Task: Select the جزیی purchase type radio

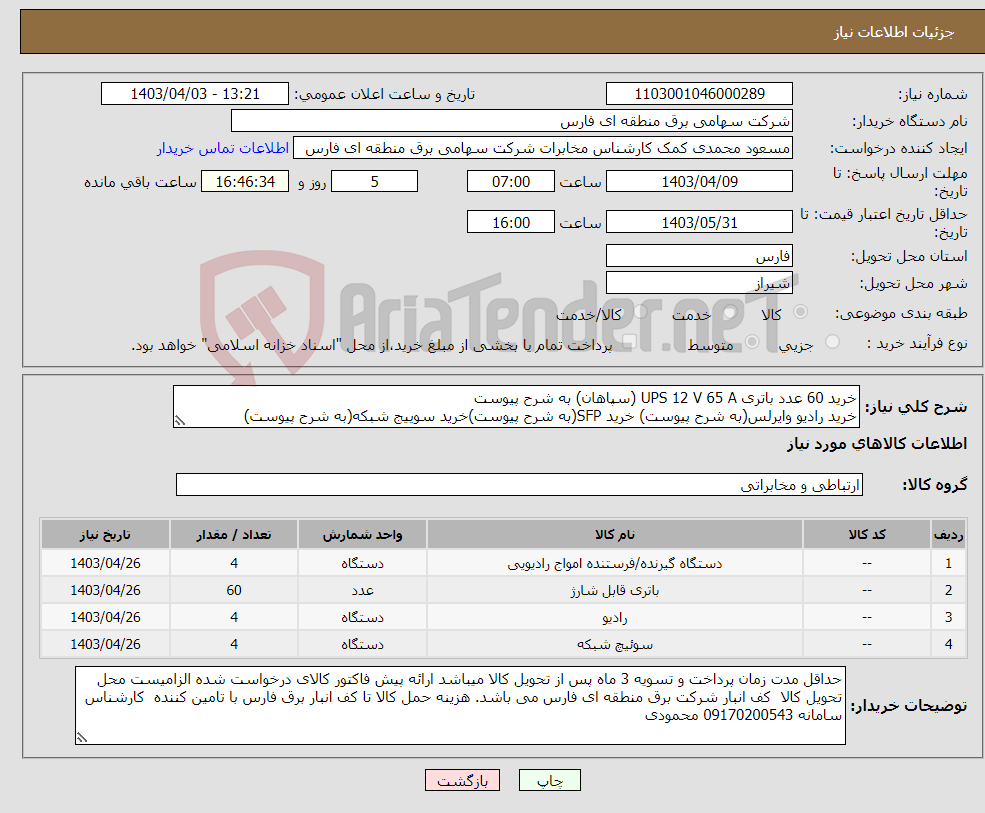Action: 832,342
